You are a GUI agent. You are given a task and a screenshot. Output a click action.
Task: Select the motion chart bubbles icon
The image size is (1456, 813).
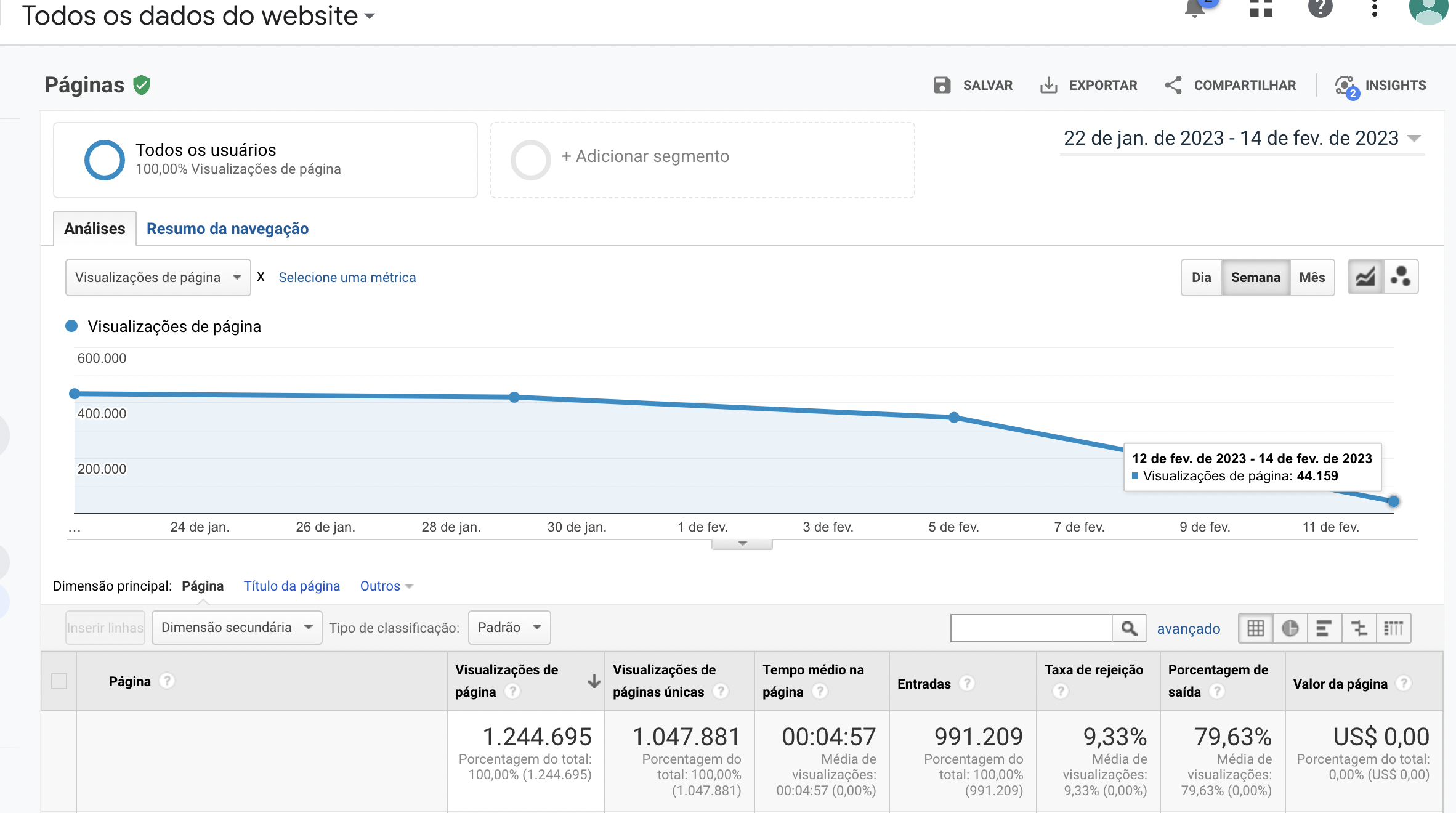[1401, 277]
